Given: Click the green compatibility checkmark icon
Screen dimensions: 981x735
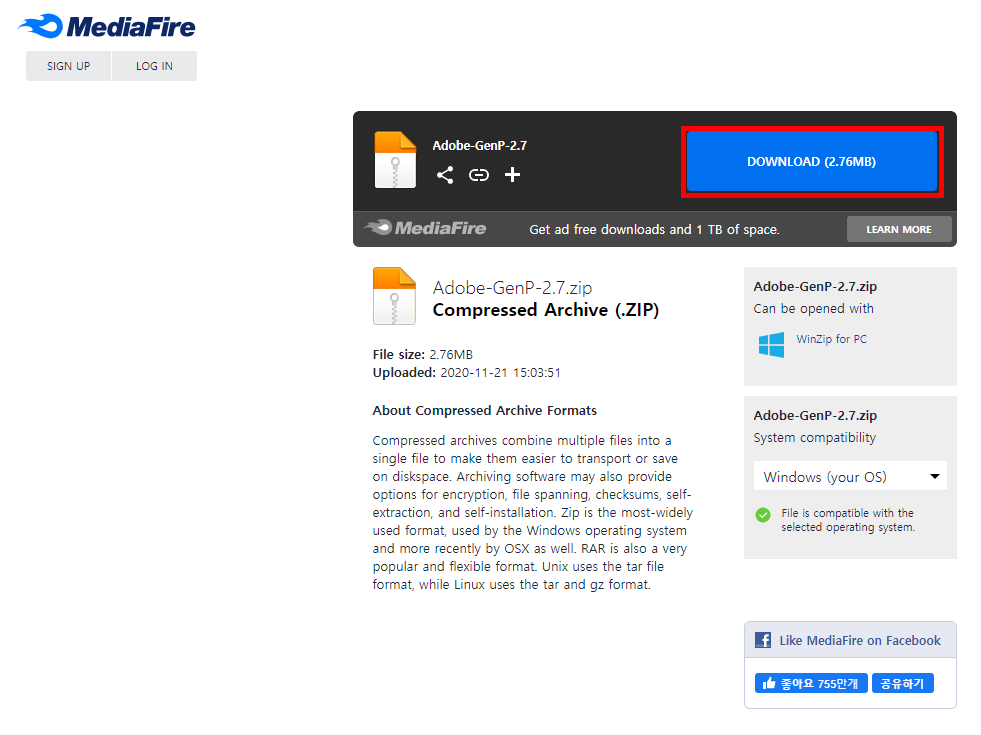Looking at the screenshot, I should coord(763,515).
